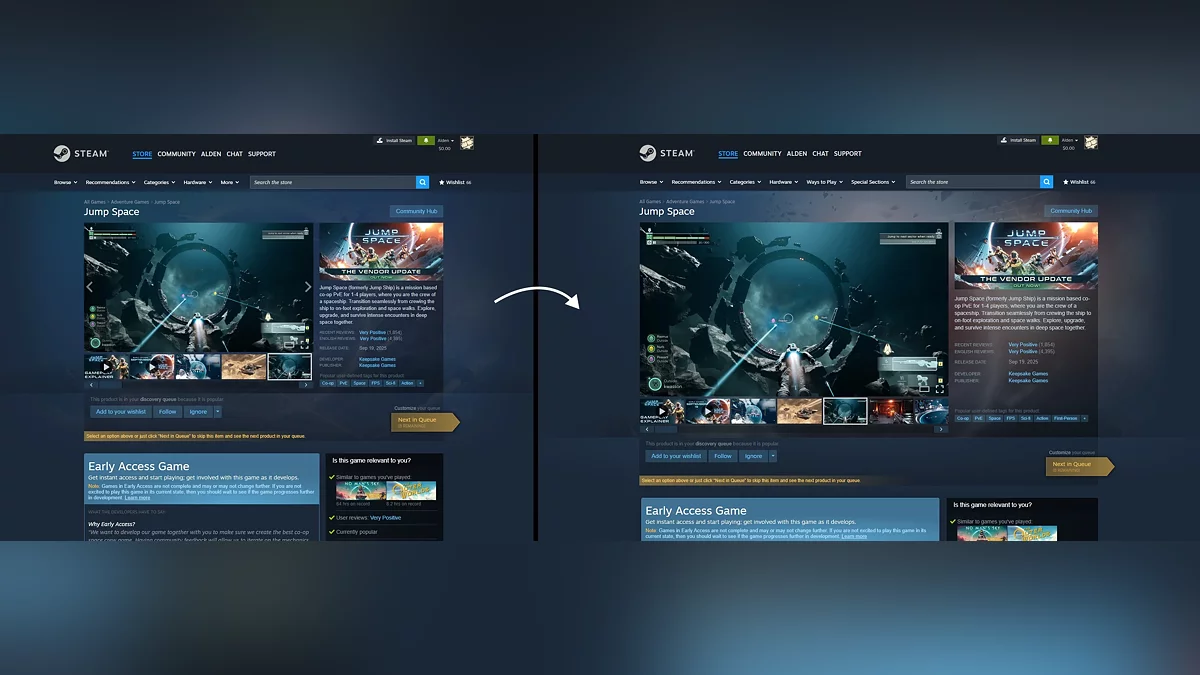The width and height of the screenshot is (1200, 675).
Task: Click the thumbnail strip scrollbar handle in the left Steam page
Action: [x=110, y=385]
